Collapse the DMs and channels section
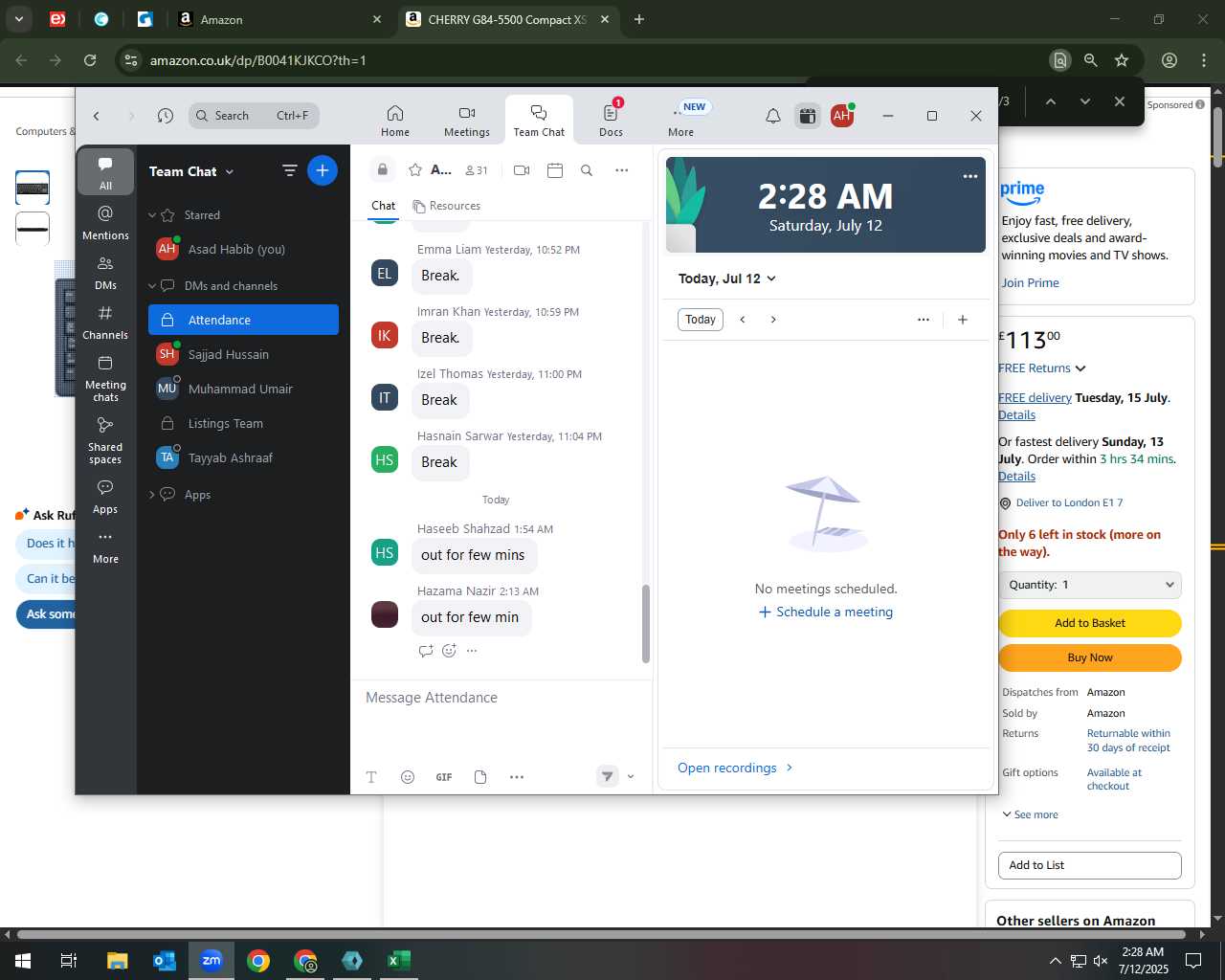Screen dimensions: 1225x980 point(152,286)
